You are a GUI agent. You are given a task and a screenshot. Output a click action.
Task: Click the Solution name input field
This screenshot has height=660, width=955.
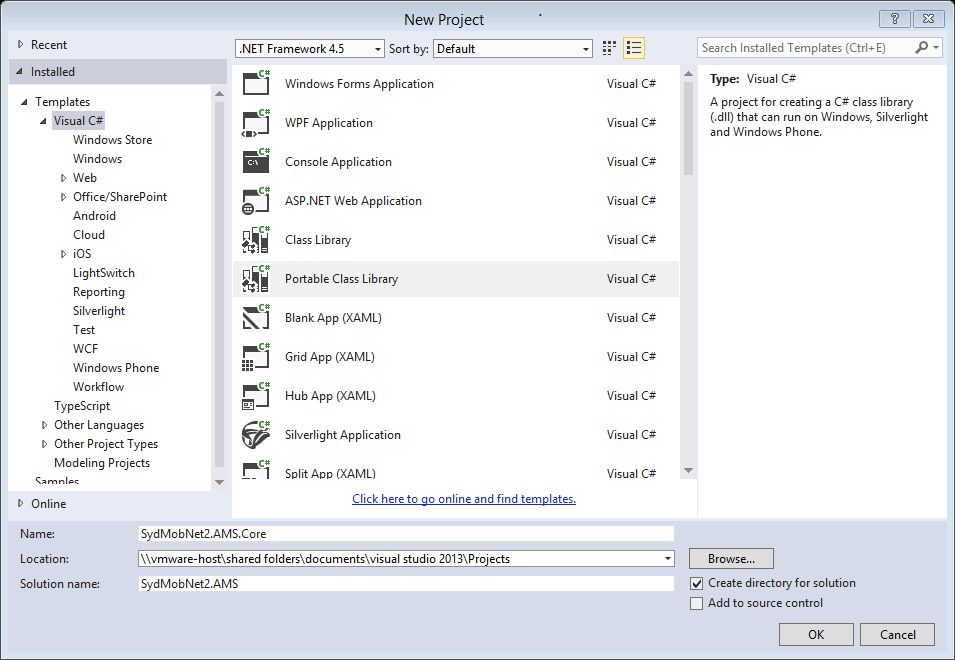click(x=405, y=583)
